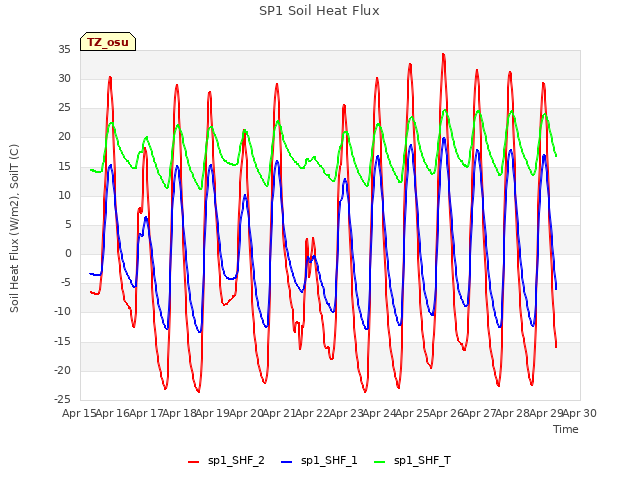Toggle the sp1_SHF_1 legend entry
Viewport: 640px width, 480px height.
319,461
